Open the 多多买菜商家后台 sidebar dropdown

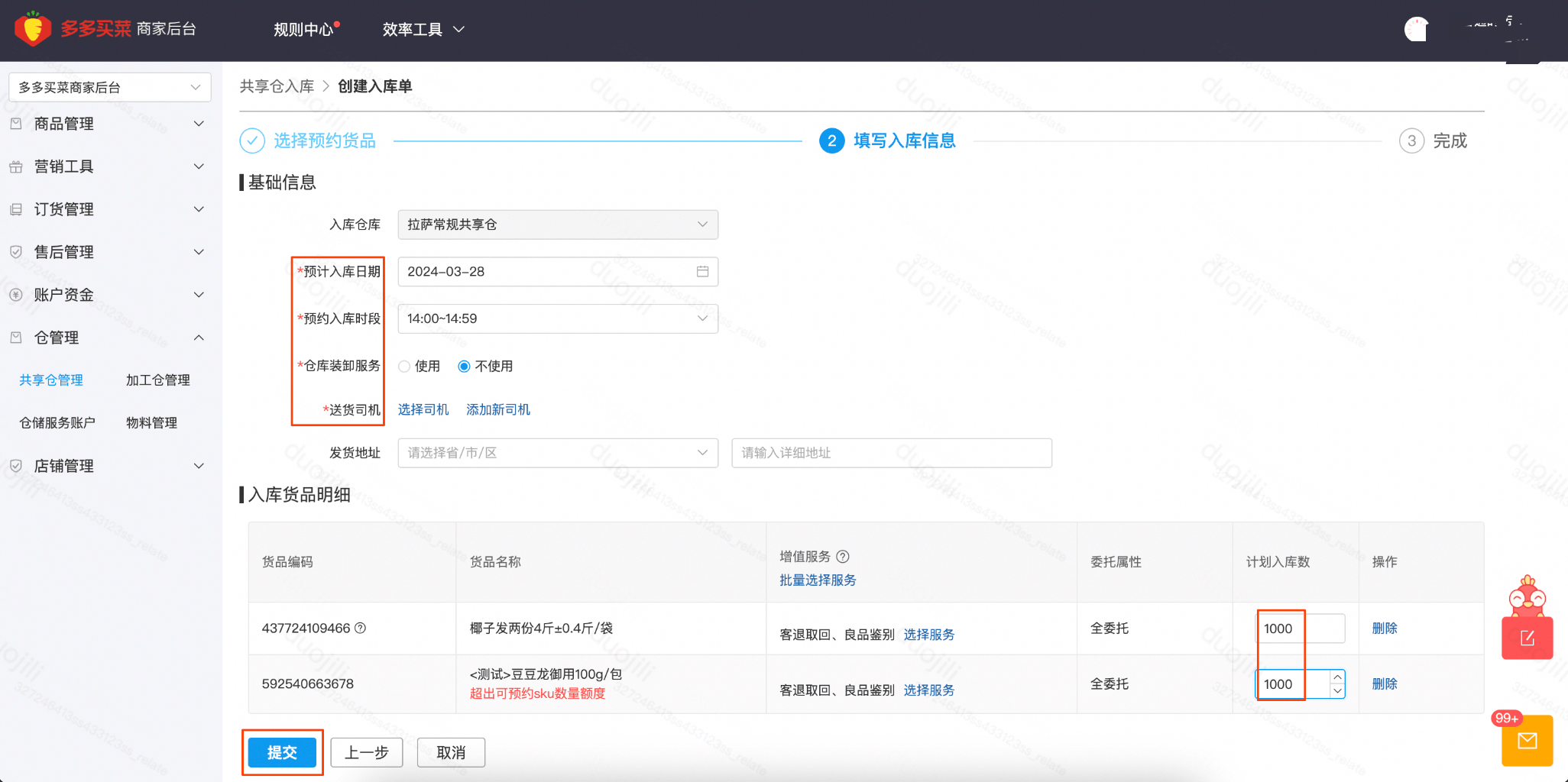110,87
